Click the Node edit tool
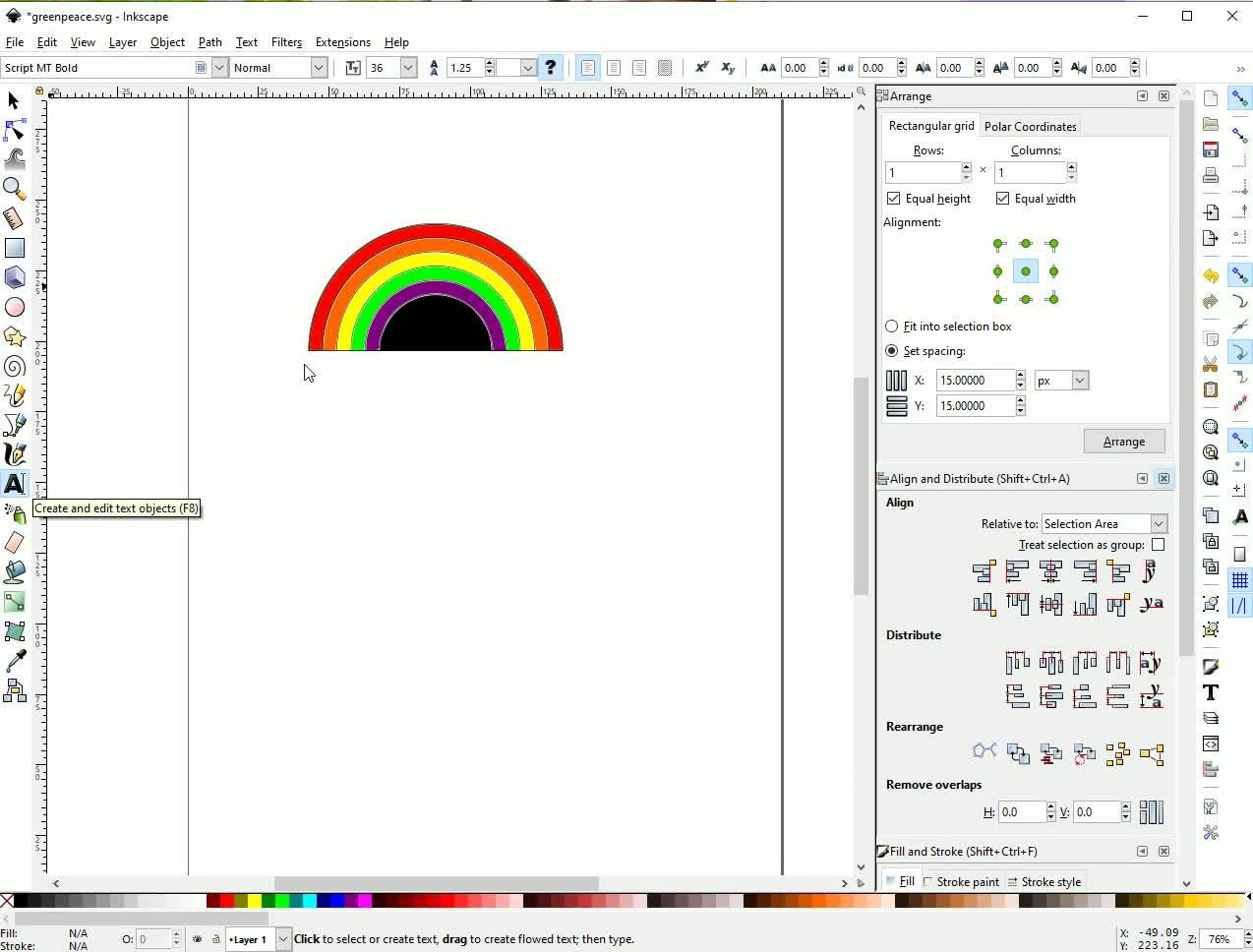 pyautogui.click(x=15, y=130)
